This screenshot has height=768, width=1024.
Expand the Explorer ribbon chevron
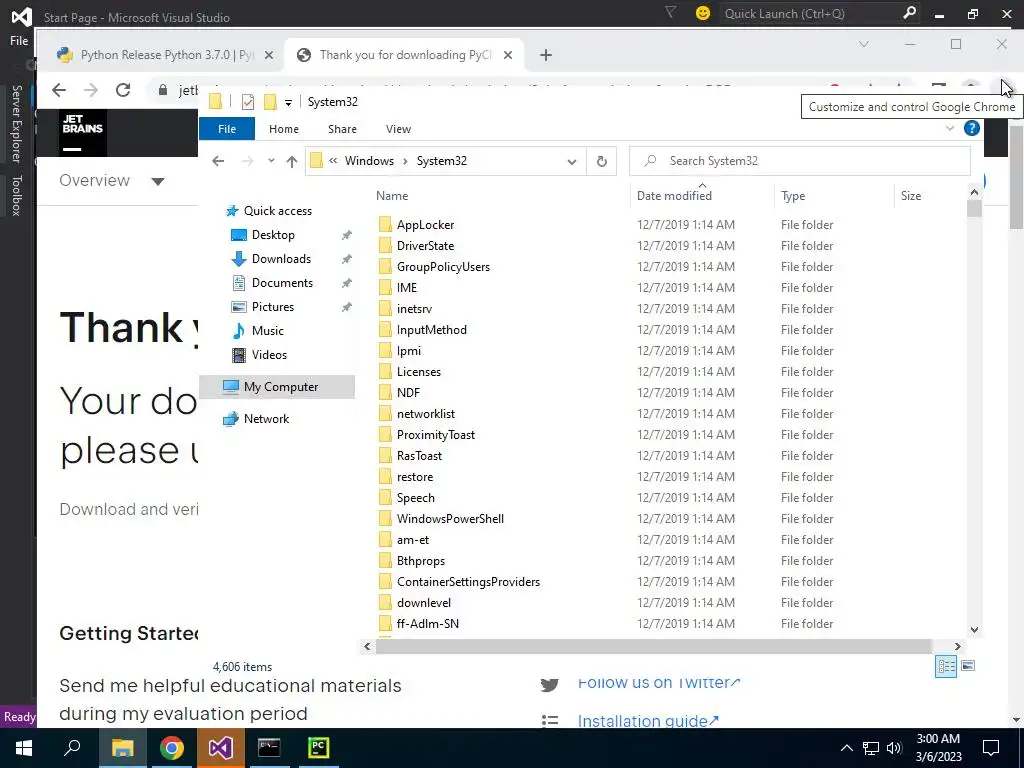950,129
